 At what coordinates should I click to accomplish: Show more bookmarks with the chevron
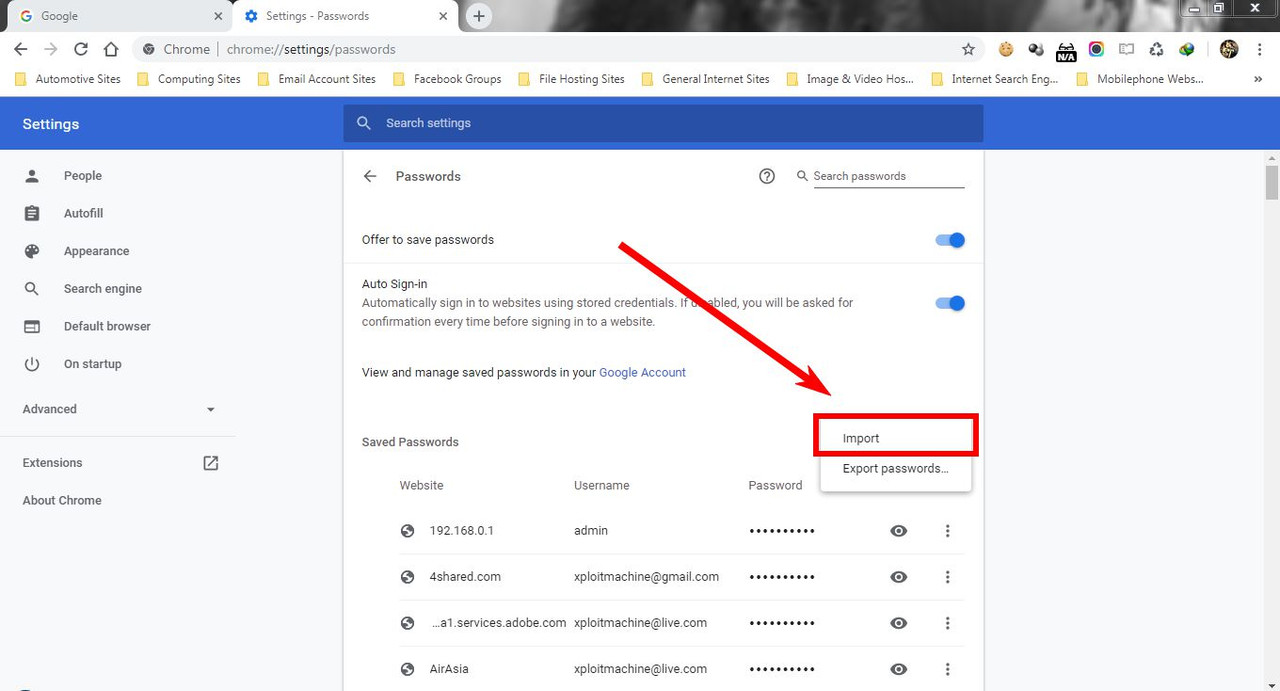pos(1258,79)
